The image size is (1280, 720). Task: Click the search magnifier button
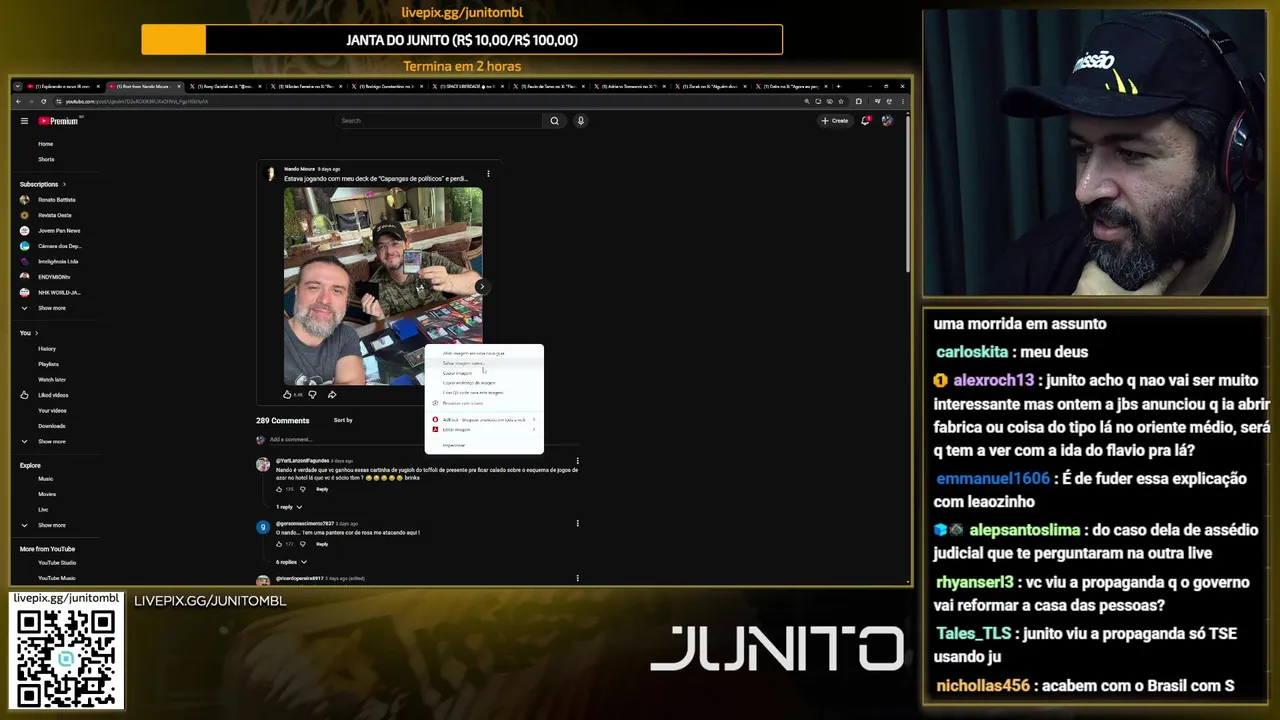tap(554, 121)
